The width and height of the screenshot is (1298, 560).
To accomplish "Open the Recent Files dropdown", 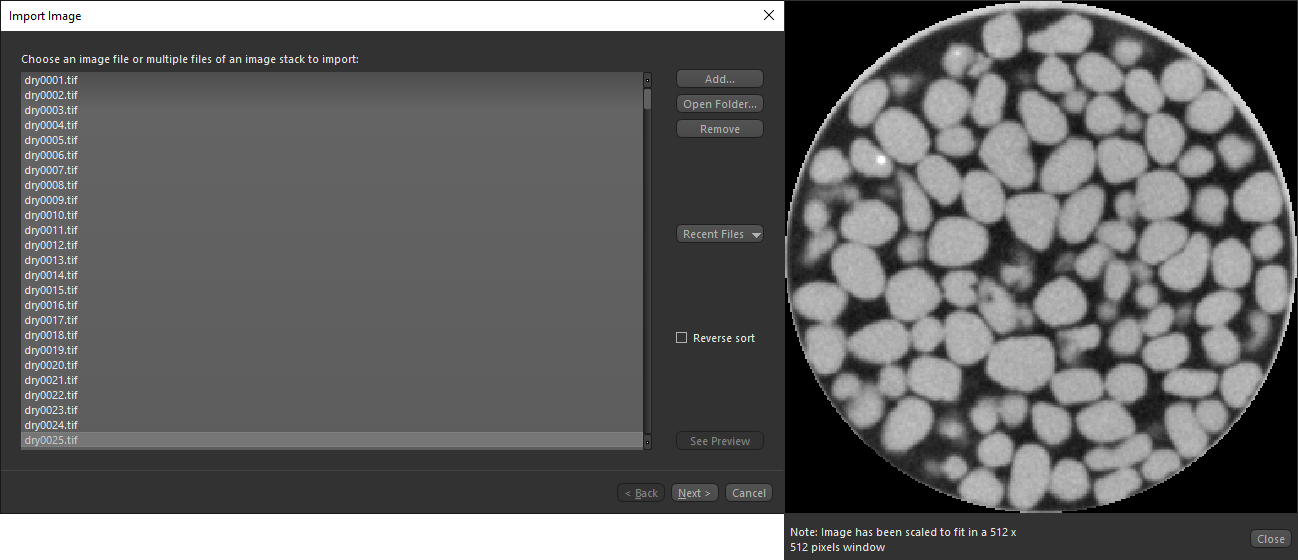I will coord(719,234).
